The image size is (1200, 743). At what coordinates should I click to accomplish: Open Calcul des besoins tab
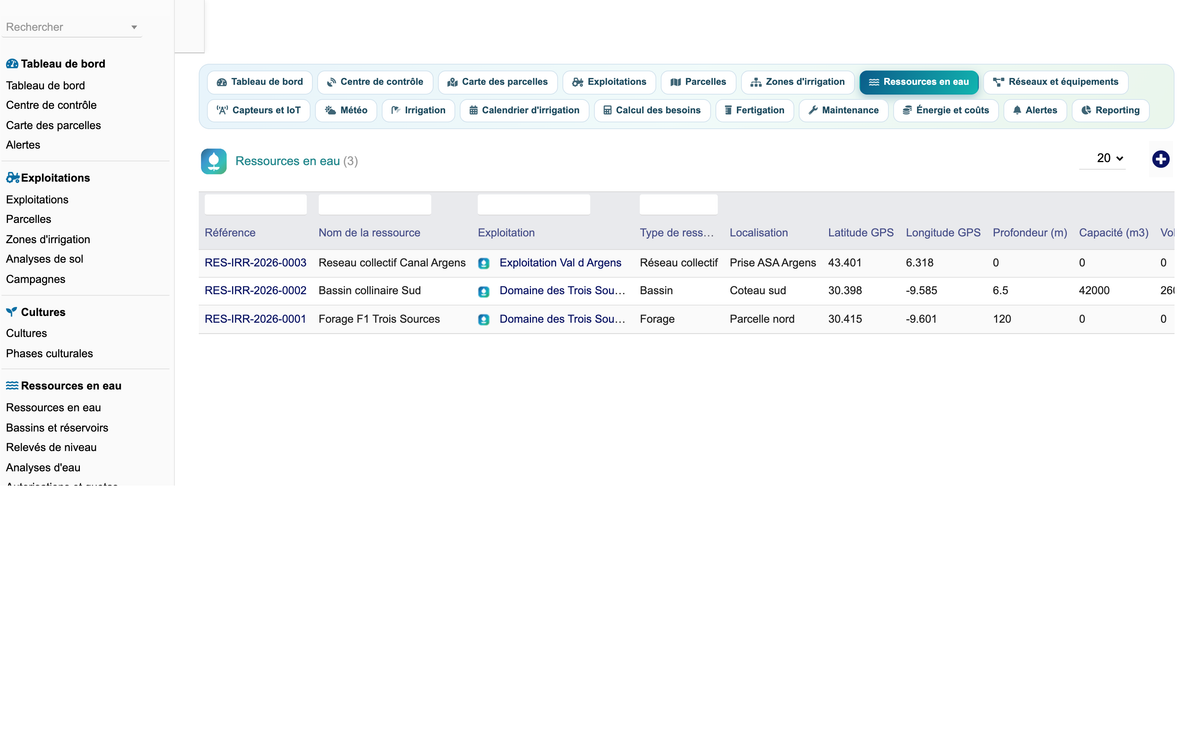point(652,110)
